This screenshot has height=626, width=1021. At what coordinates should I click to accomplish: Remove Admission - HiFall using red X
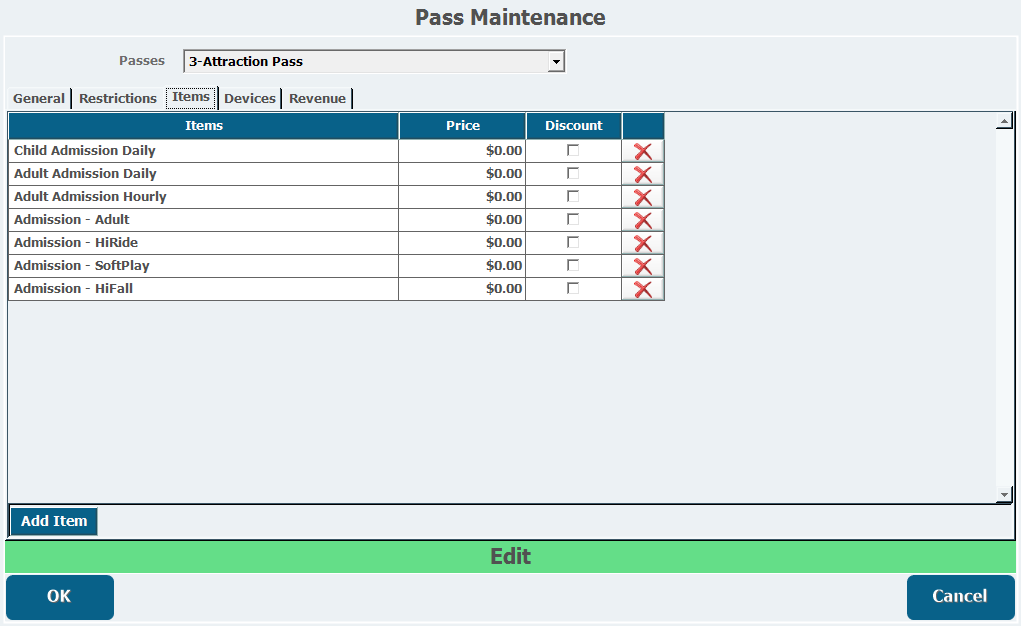point(643,289)
